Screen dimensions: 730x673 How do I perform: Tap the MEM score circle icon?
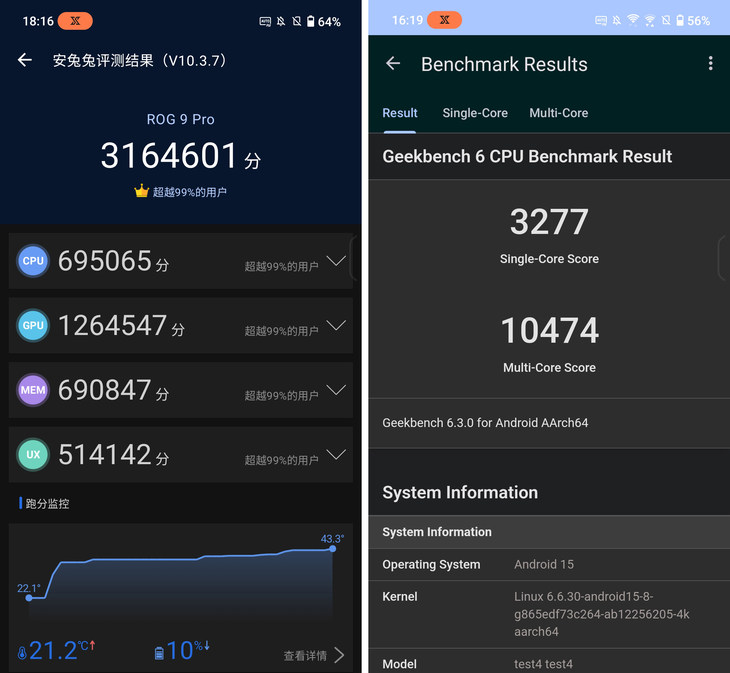coord(33,390)
